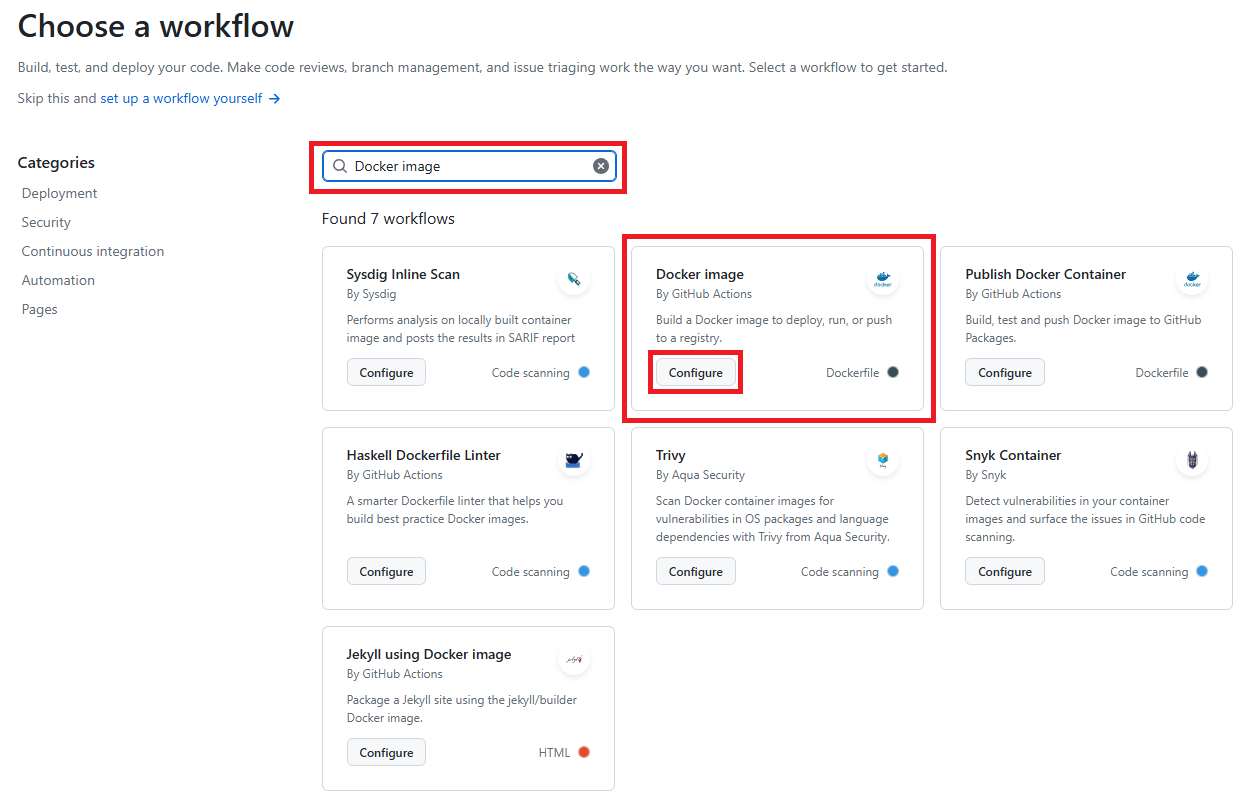Clear the search field using the X button
The width and height of the screenshot is (1256, 795).
[x=600, y=165]
